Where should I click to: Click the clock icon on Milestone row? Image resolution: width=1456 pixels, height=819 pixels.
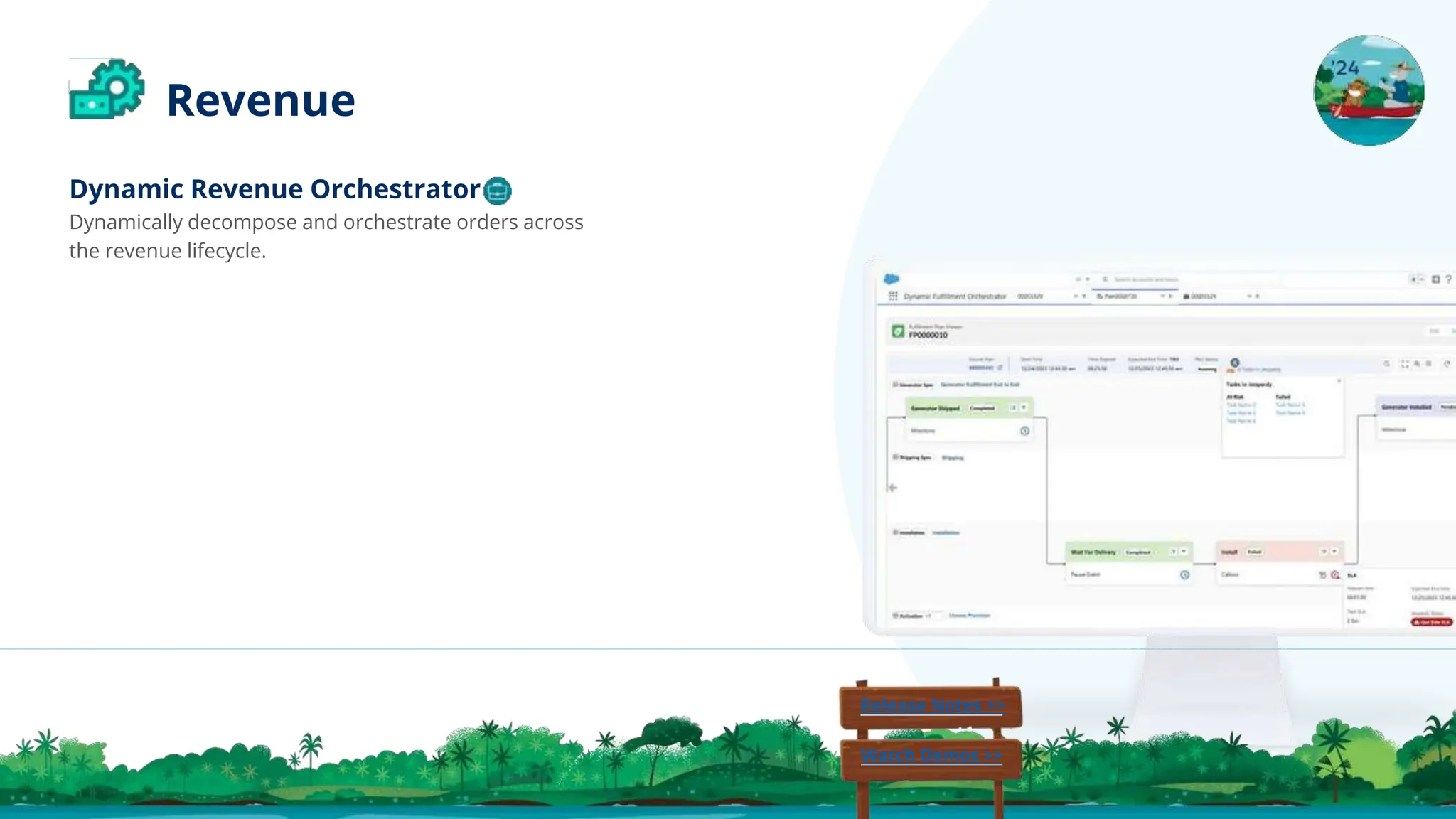pos(1024,431)
